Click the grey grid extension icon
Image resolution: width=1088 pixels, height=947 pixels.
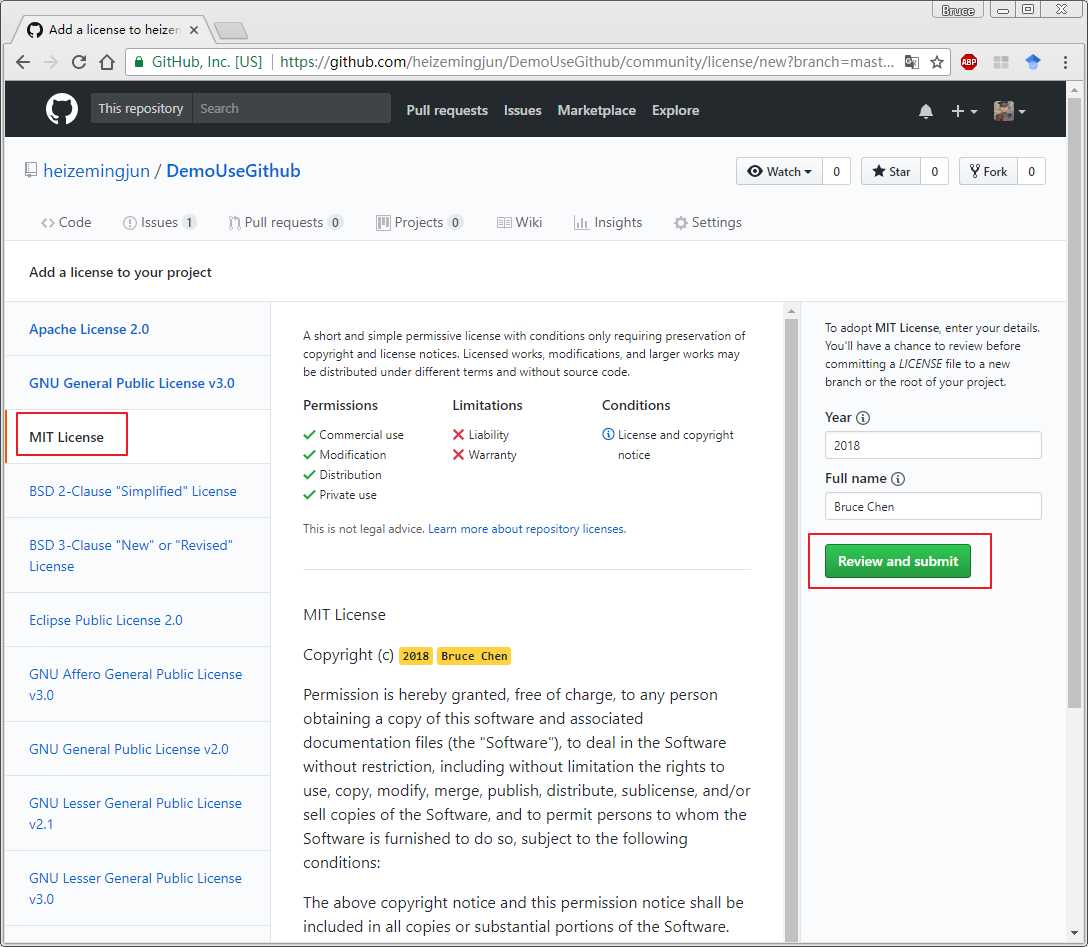pos(1001,62)
